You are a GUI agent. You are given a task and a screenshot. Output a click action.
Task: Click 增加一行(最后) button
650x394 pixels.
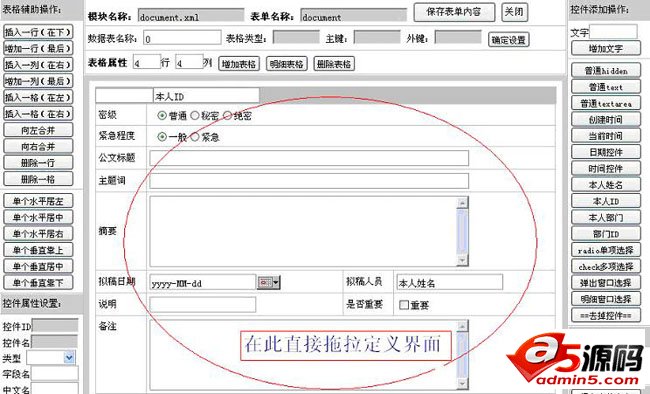click(38, 49)
